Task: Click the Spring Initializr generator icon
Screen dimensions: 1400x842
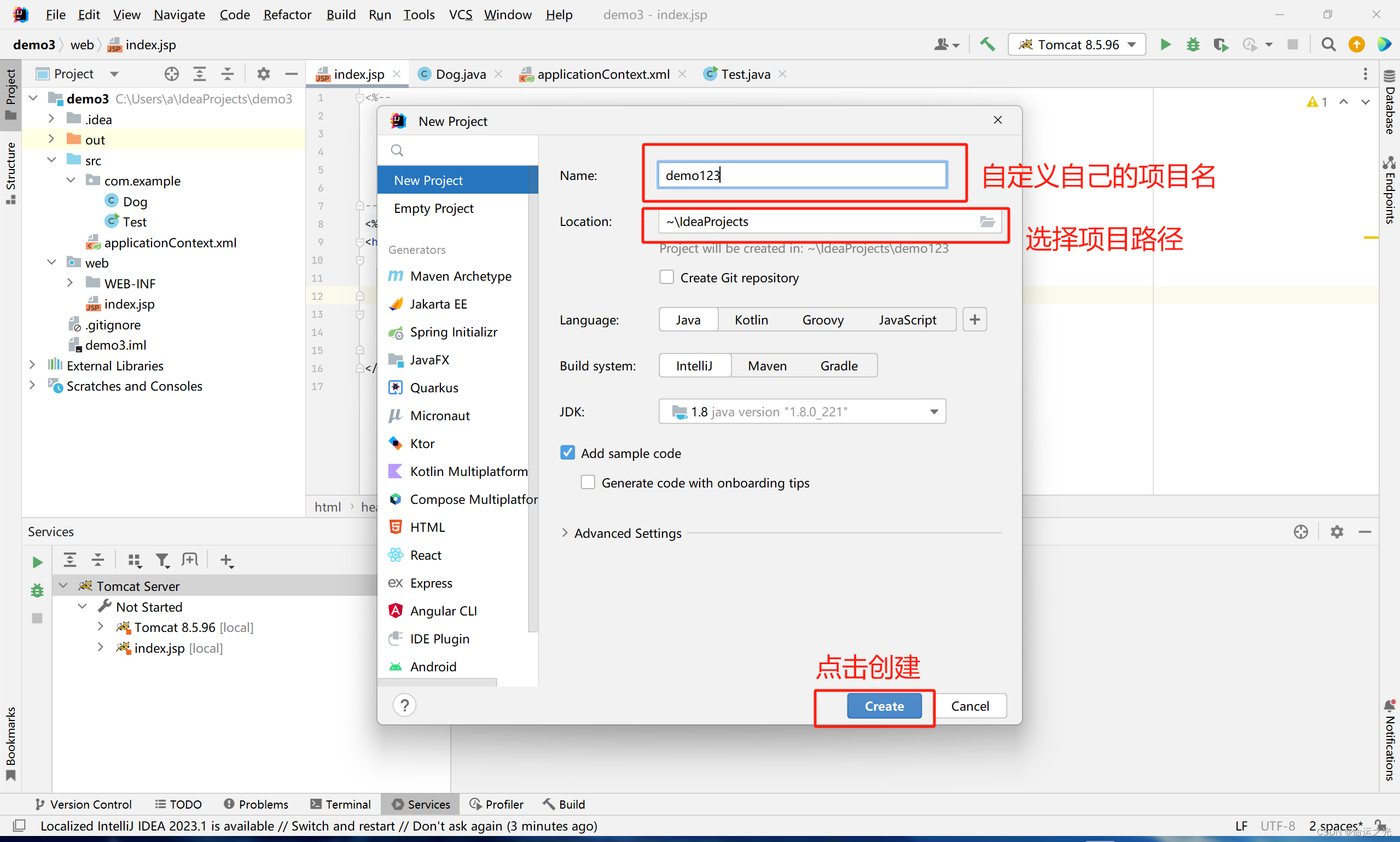Action: (x=396, y=332)
